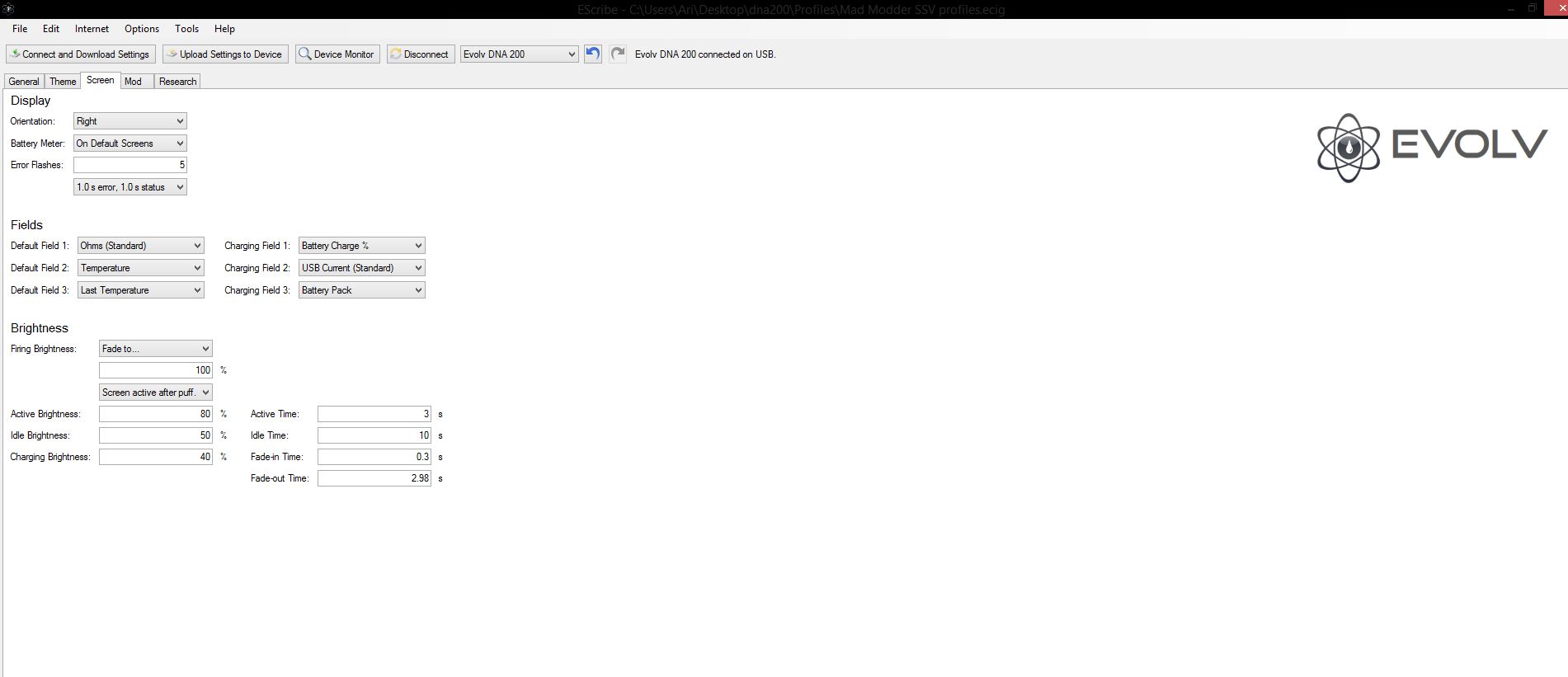Click Upload Settings to Device button

click(225, 54)
